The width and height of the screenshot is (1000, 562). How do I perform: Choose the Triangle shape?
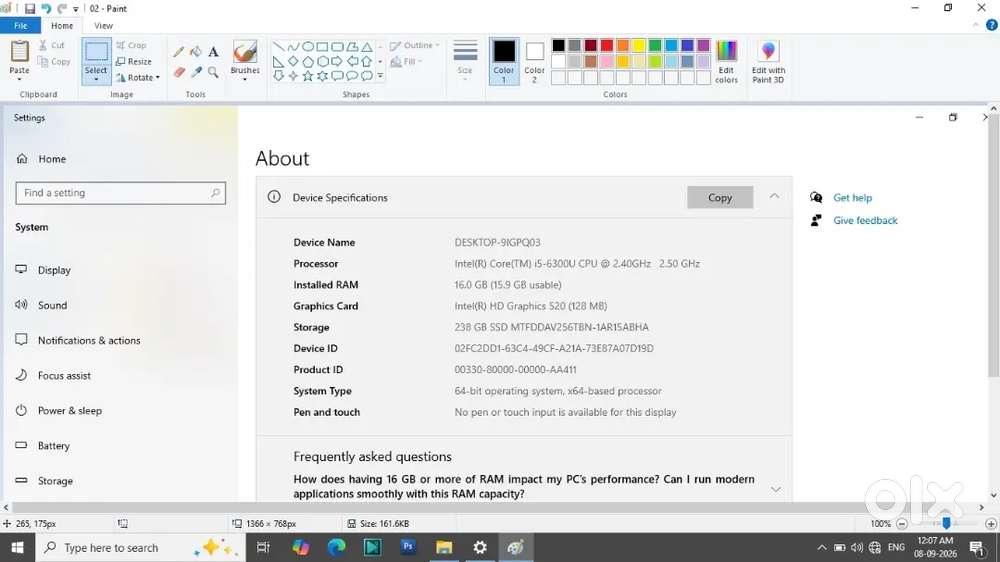[x=367, y=47]
